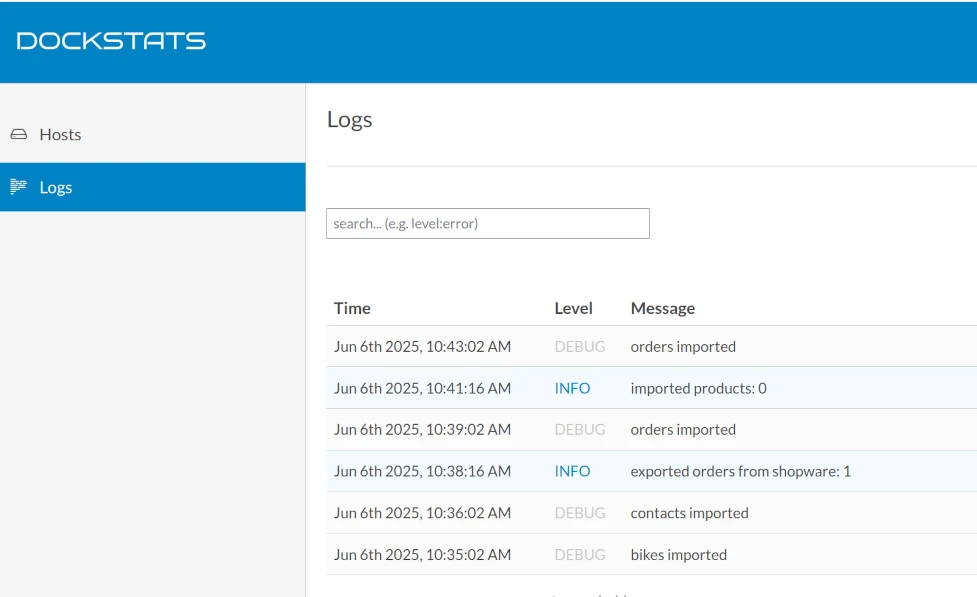Click DEBUG level in 10:43:02 row
This screenshot has height=597, width=977.
[579, 346]
